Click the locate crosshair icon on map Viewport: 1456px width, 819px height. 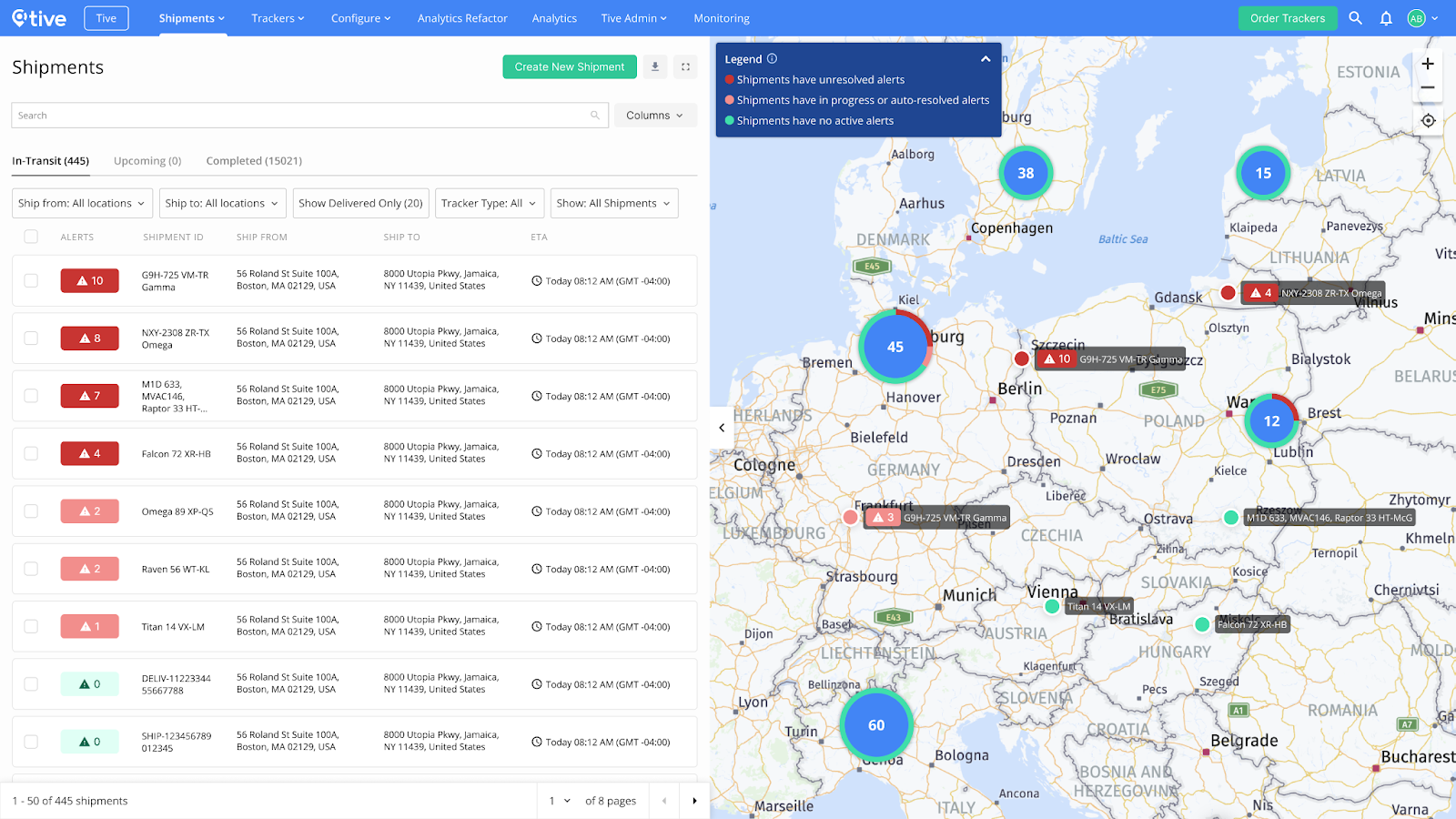pos(1427,119)
